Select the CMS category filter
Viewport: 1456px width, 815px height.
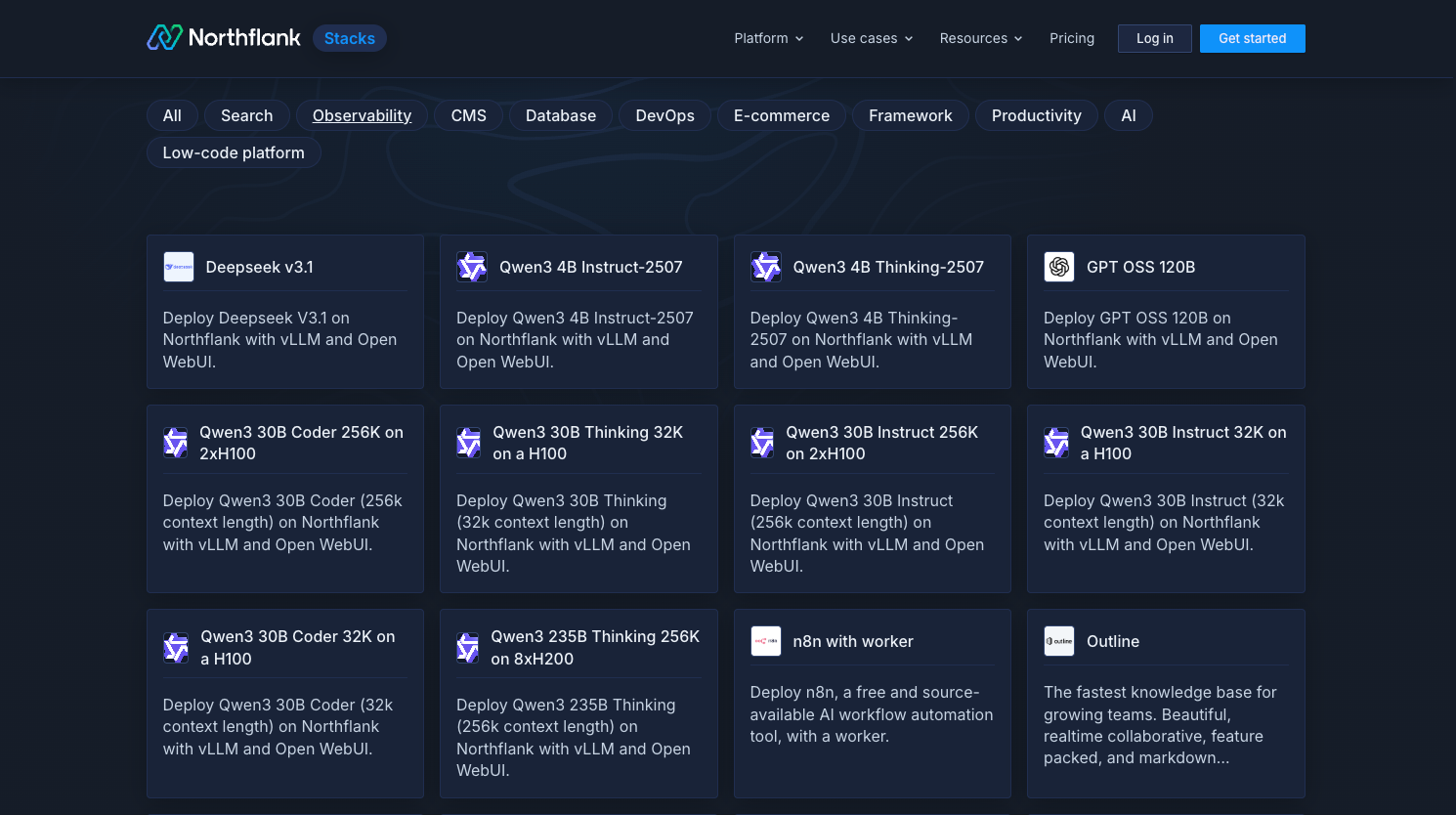pos(469,115)
